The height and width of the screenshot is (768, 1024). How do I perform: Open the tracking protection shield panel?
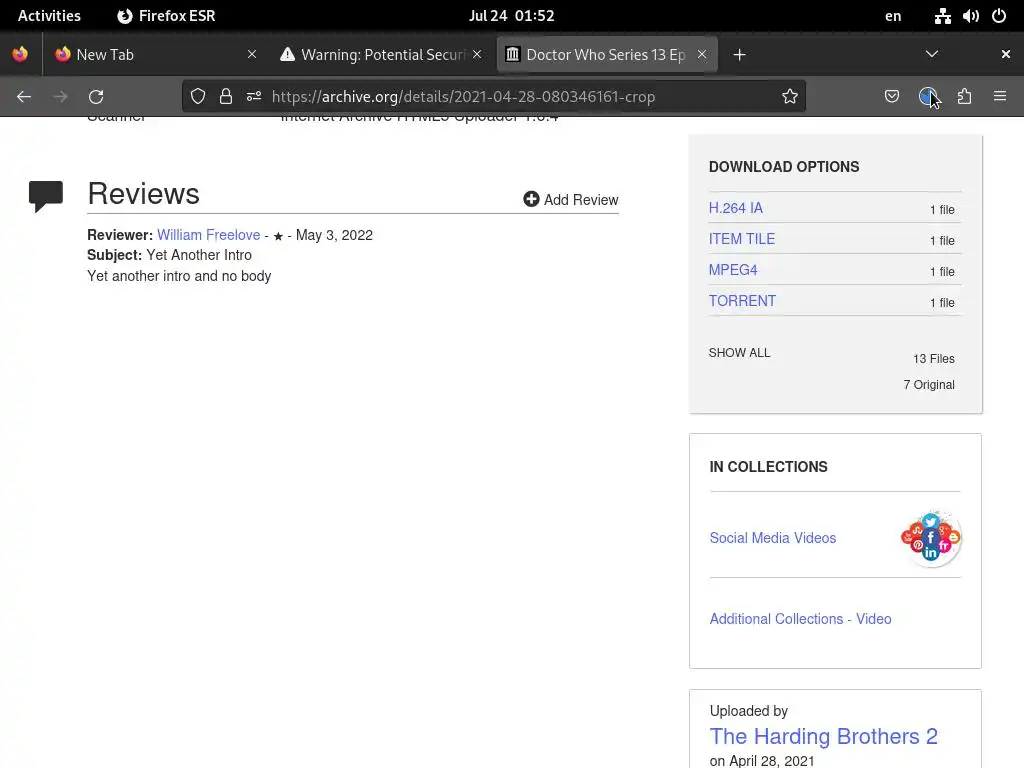coord(198,97)
